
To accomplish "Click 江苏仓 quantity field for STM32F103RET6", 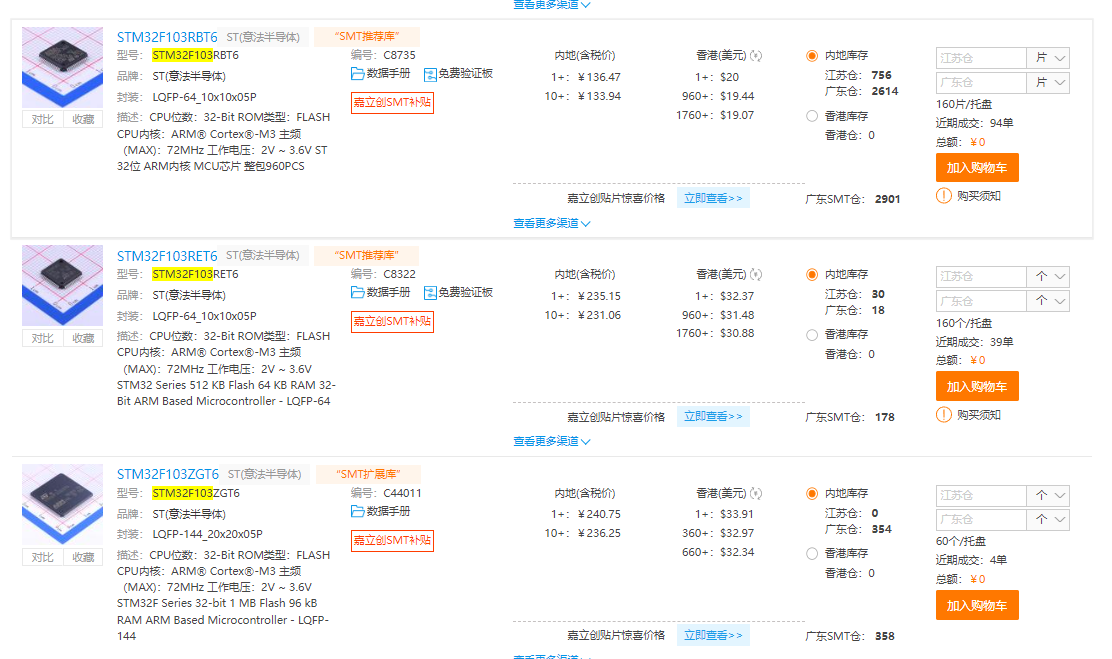I will (981, 277).
